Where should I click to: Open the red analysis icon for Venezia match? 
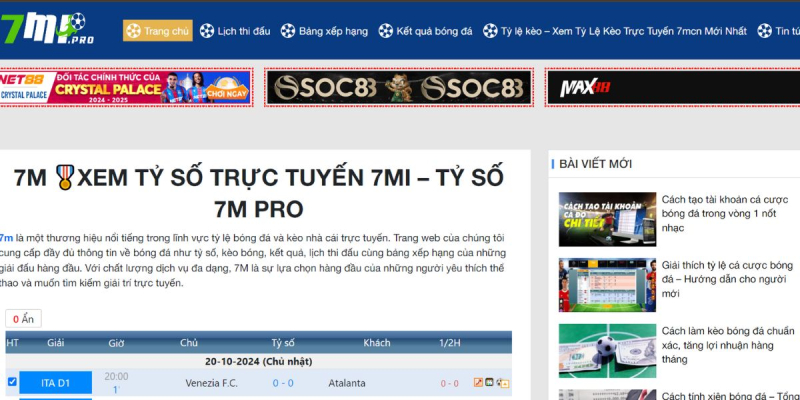(x=478, y=383)
